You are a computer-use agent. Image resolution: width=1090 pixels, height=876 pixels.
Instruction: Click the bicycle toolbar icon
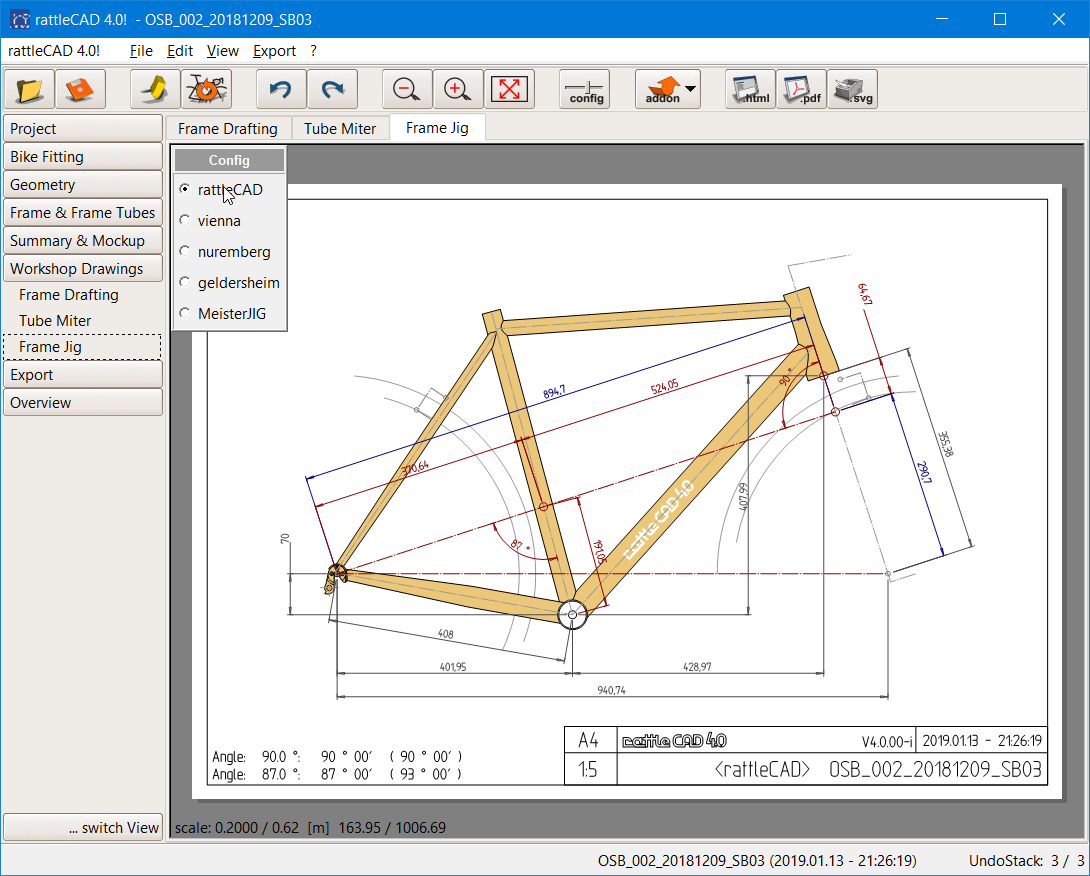point(206,89)
